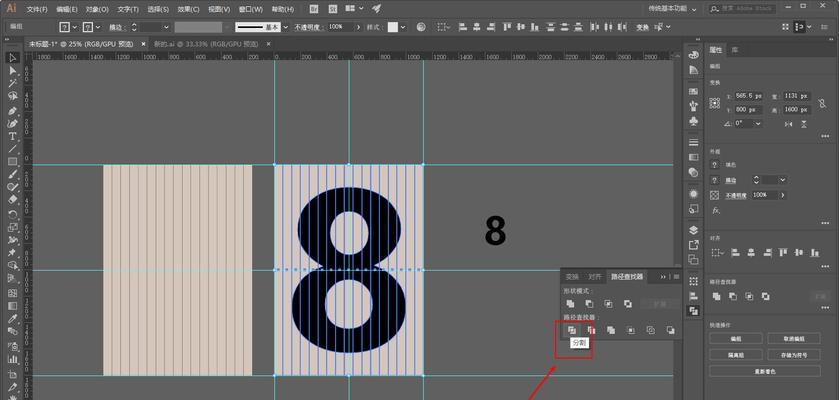Switch to the second document tab at 33.33%
This screenshot has height=400, width=839.
point(206,44)
